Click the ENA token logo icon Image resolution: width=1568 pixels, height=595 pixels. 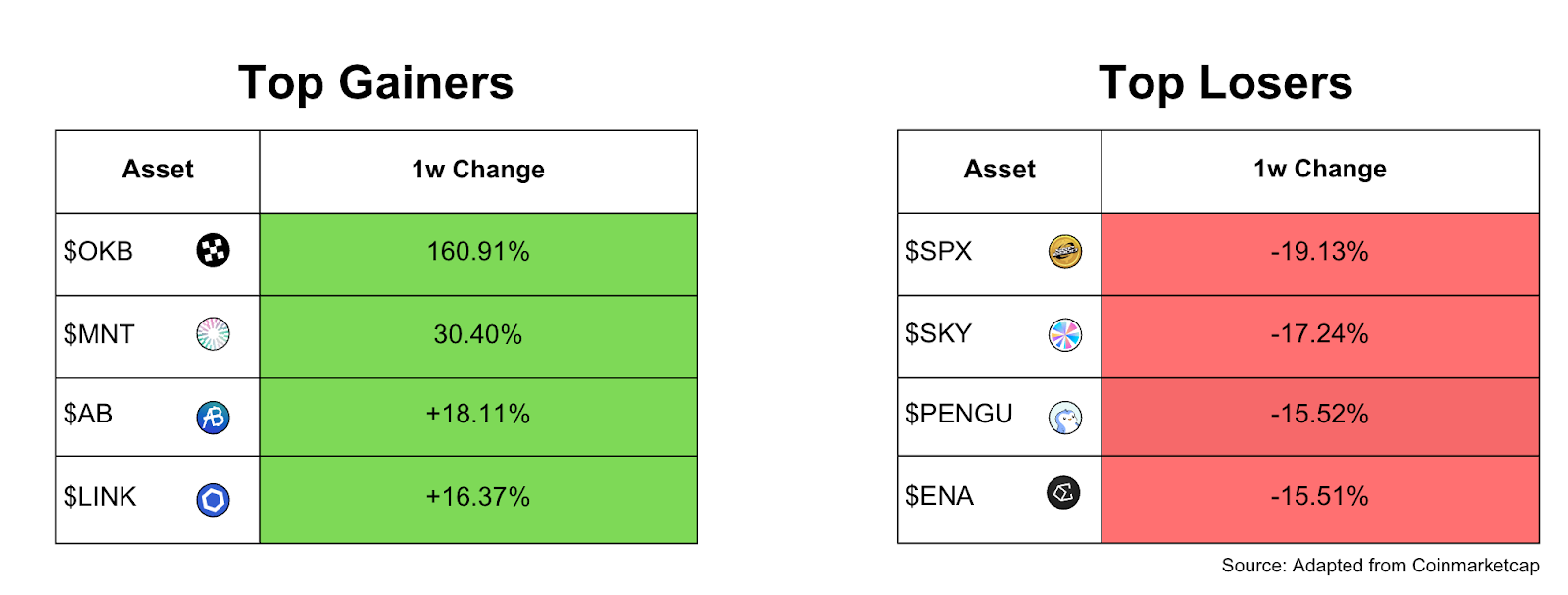[x=1063, y=492]
